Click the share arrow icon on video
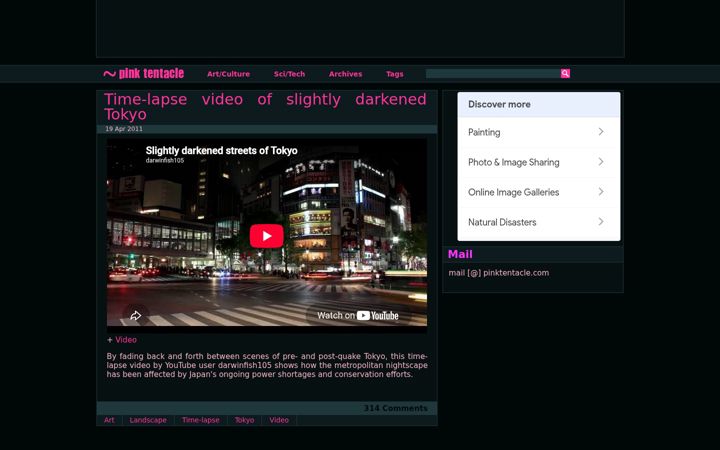720x450 pixels. tap(135, 315)
